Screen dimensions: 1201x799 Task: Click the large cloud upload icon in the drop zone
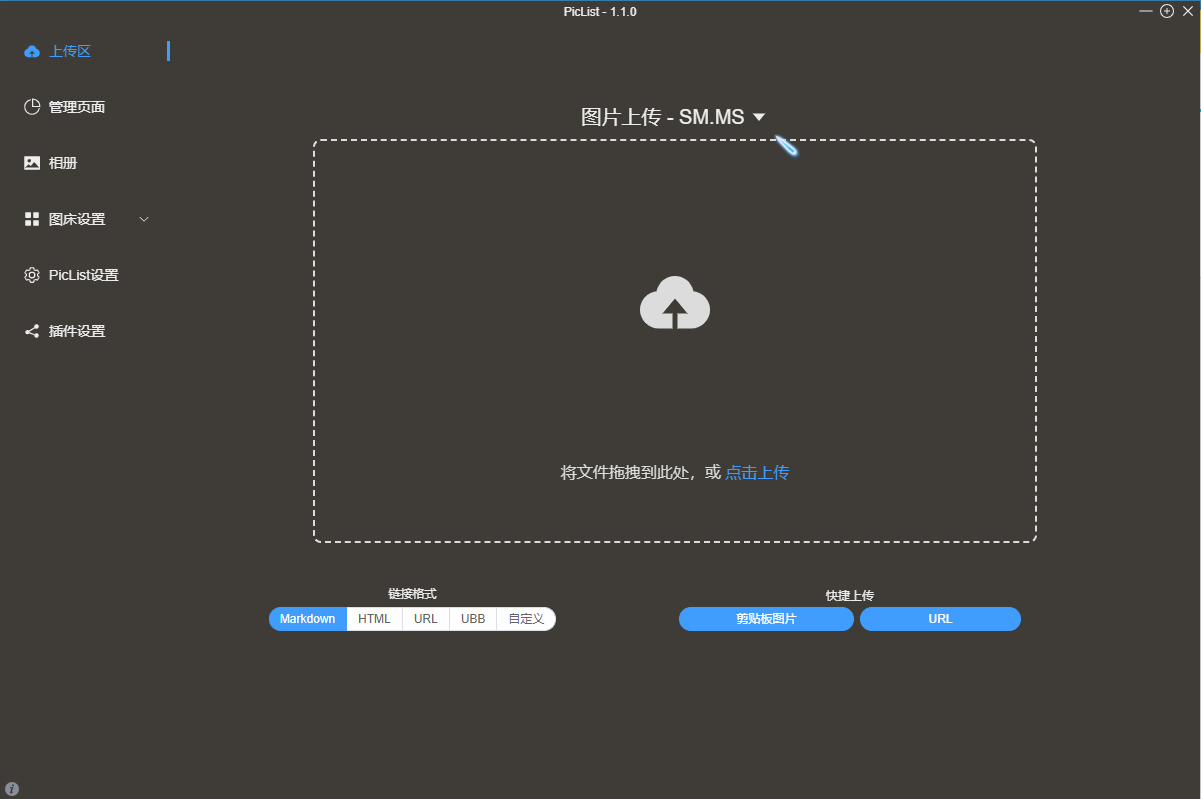click(x=675, y=303)
